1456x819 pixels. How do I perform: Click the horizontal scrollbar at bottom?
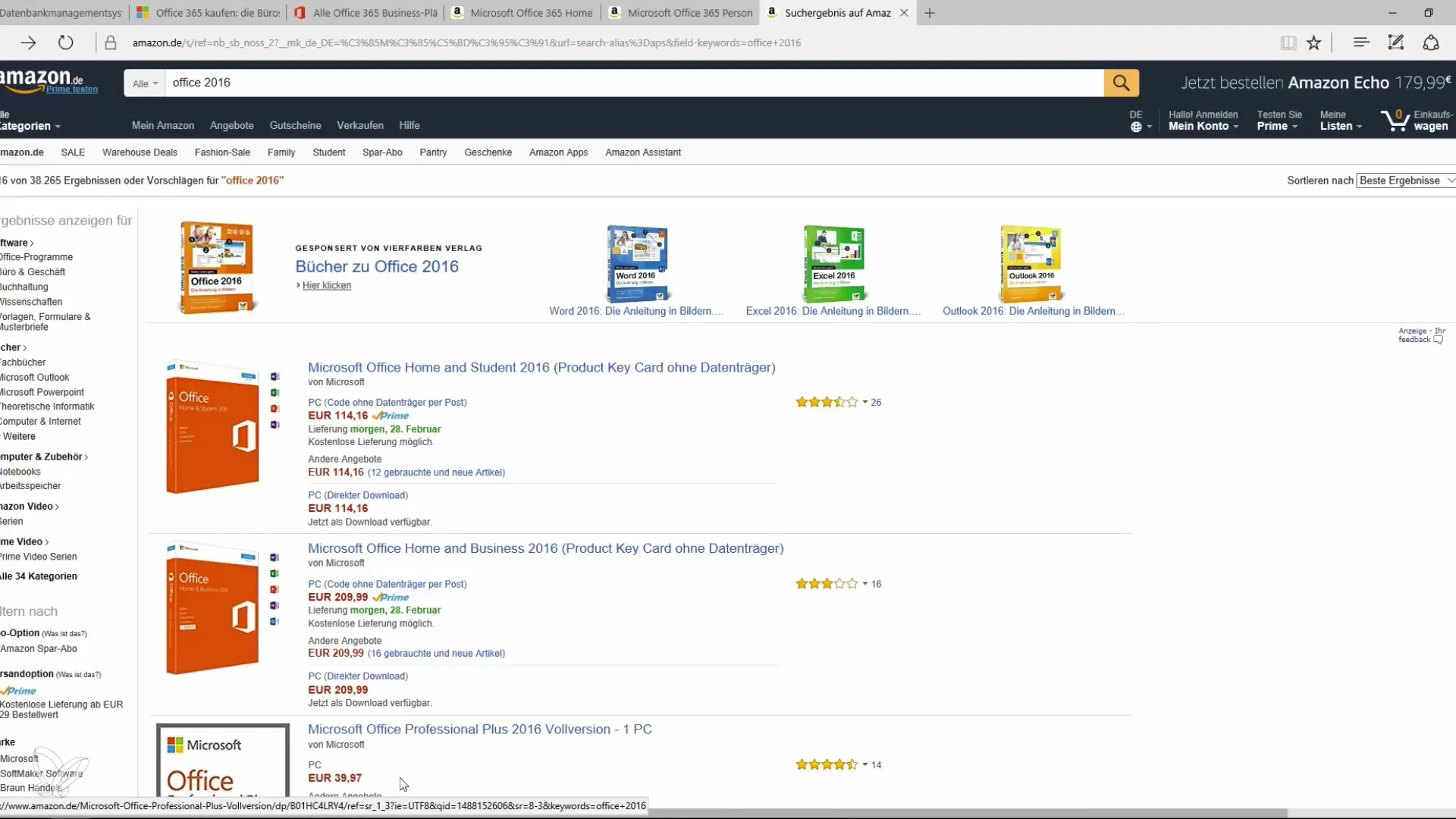(966, 813)
